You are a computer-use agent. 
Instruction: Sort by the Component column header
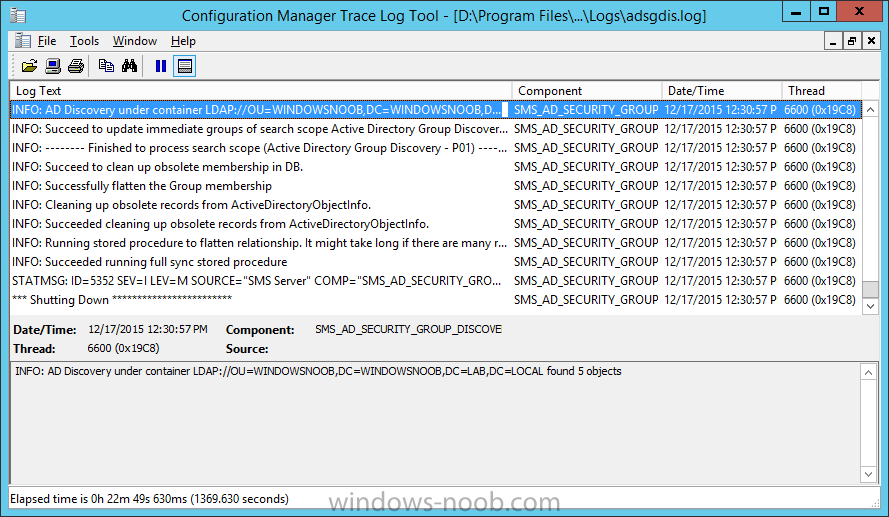point(587,91)
